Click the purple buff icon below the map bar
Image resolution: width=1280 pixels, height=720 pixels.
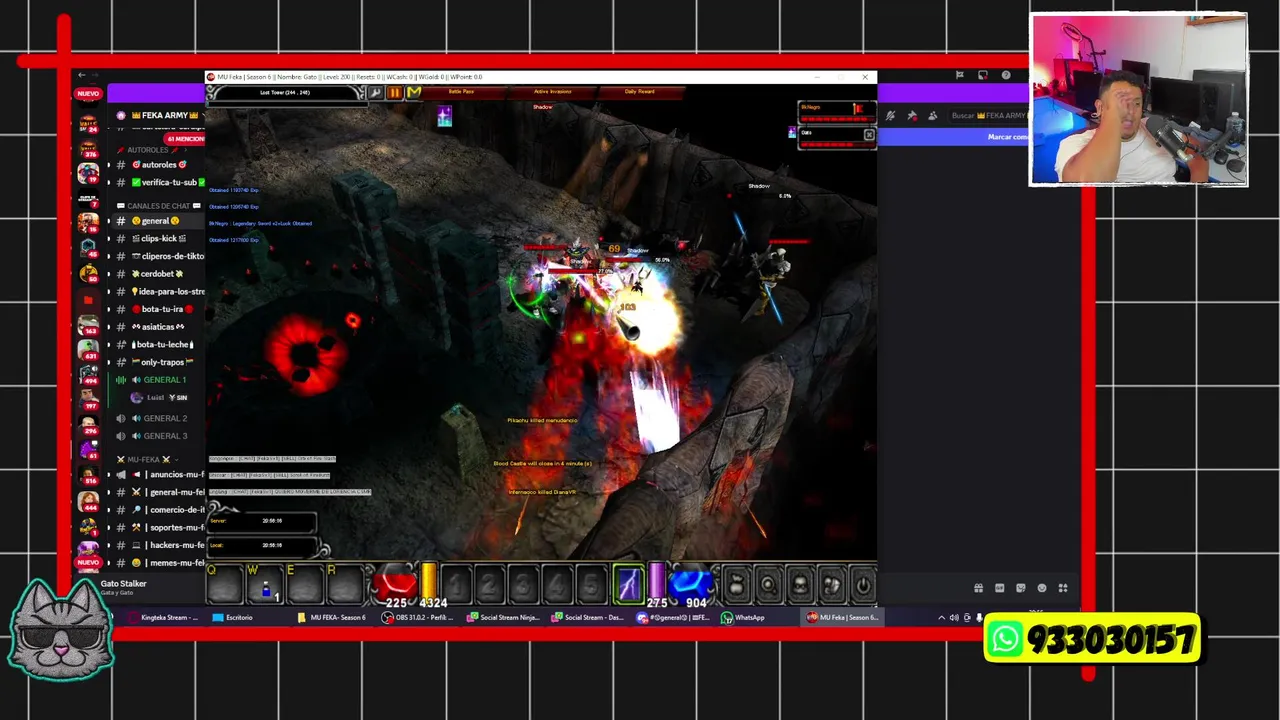(444, 116)
